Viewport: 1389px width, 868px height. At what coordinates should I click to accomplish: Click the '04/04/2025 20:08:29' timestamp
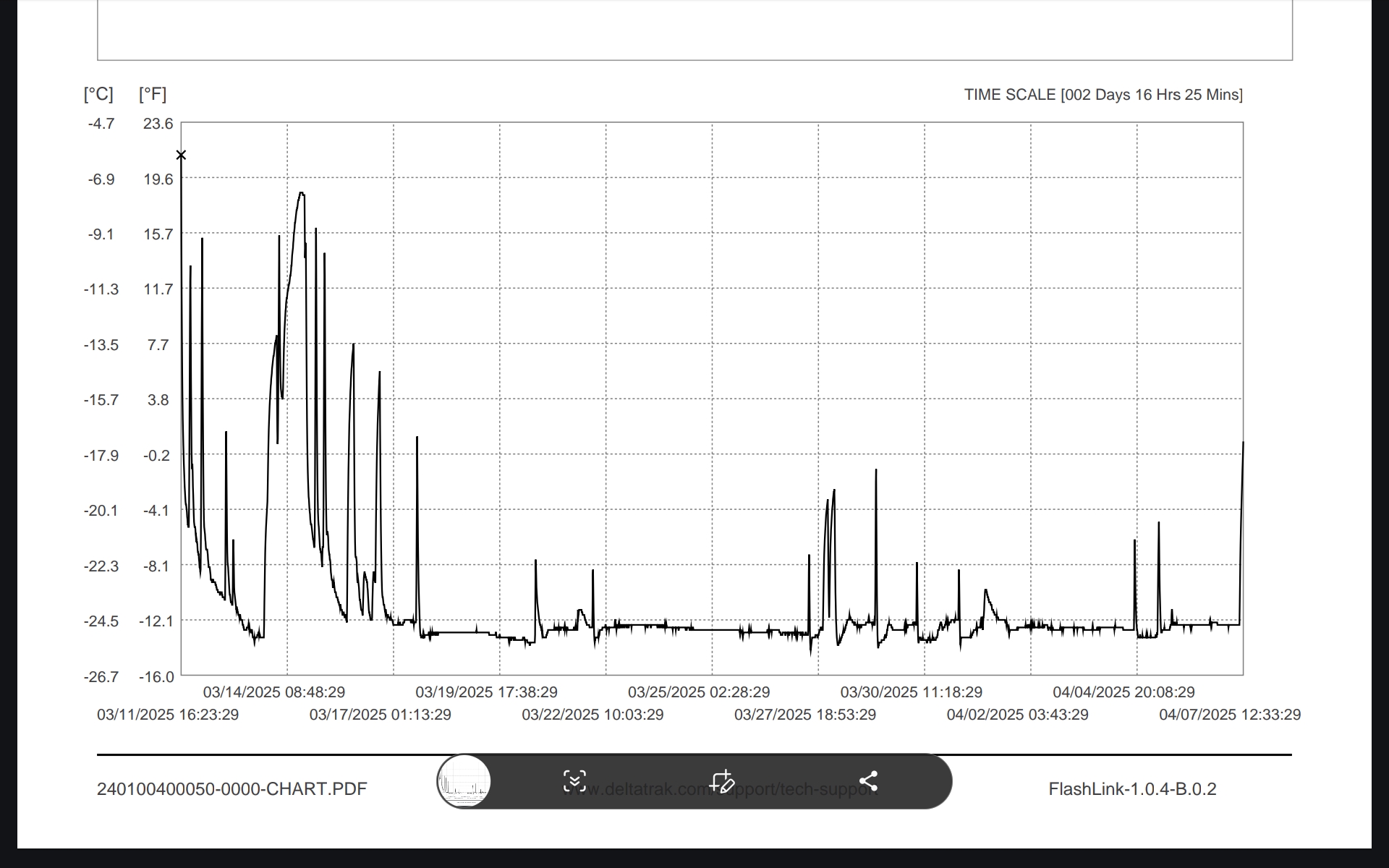(x=1123, y=692)
